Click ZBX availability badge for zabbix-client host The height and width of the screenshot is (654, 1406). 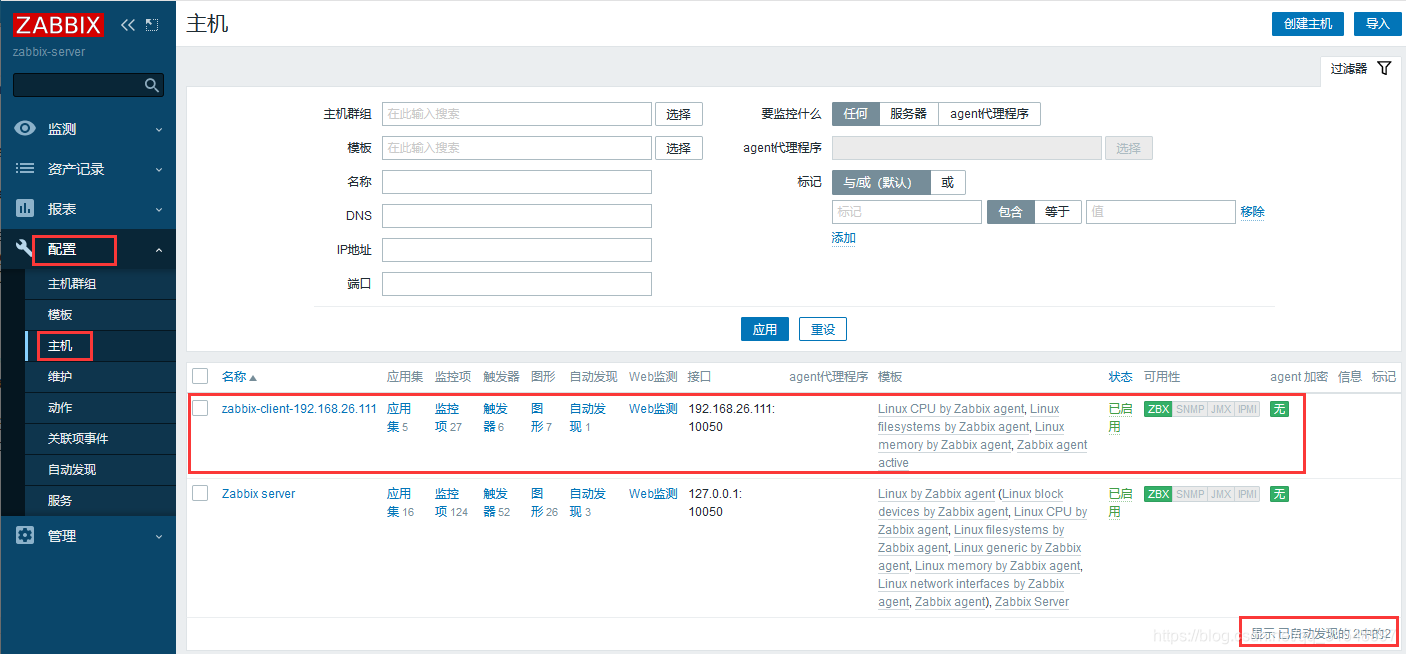pyautogui.click(x=1157, y=409)
